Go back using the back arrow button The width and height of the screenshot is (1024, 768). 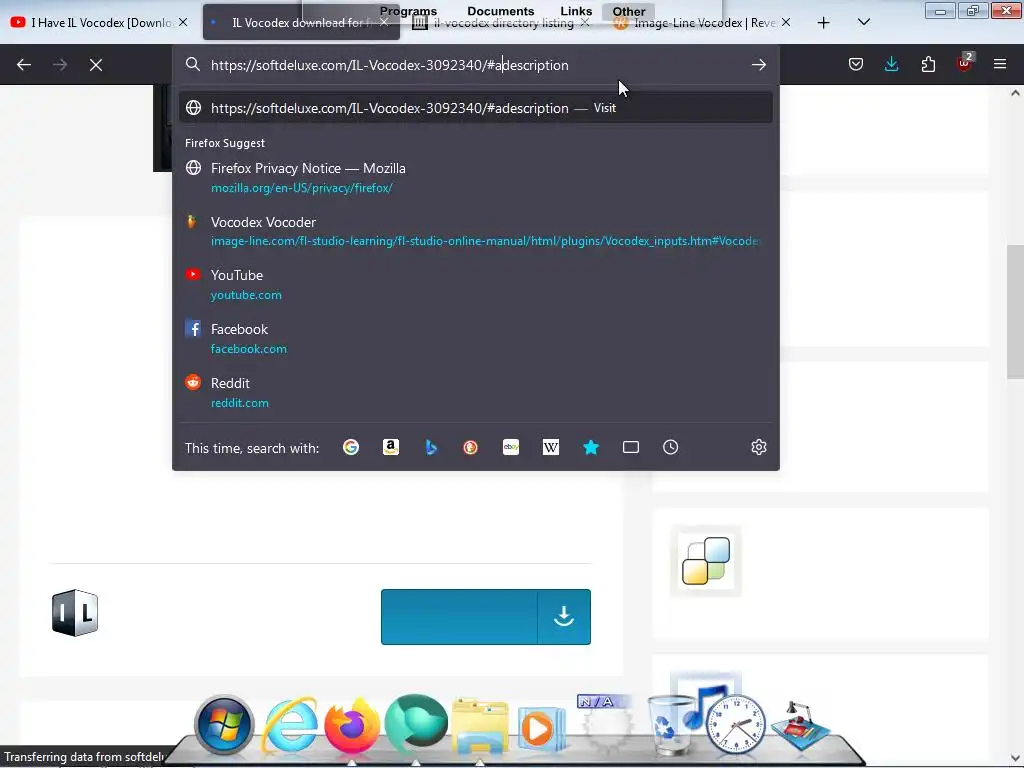pos(24,65)
